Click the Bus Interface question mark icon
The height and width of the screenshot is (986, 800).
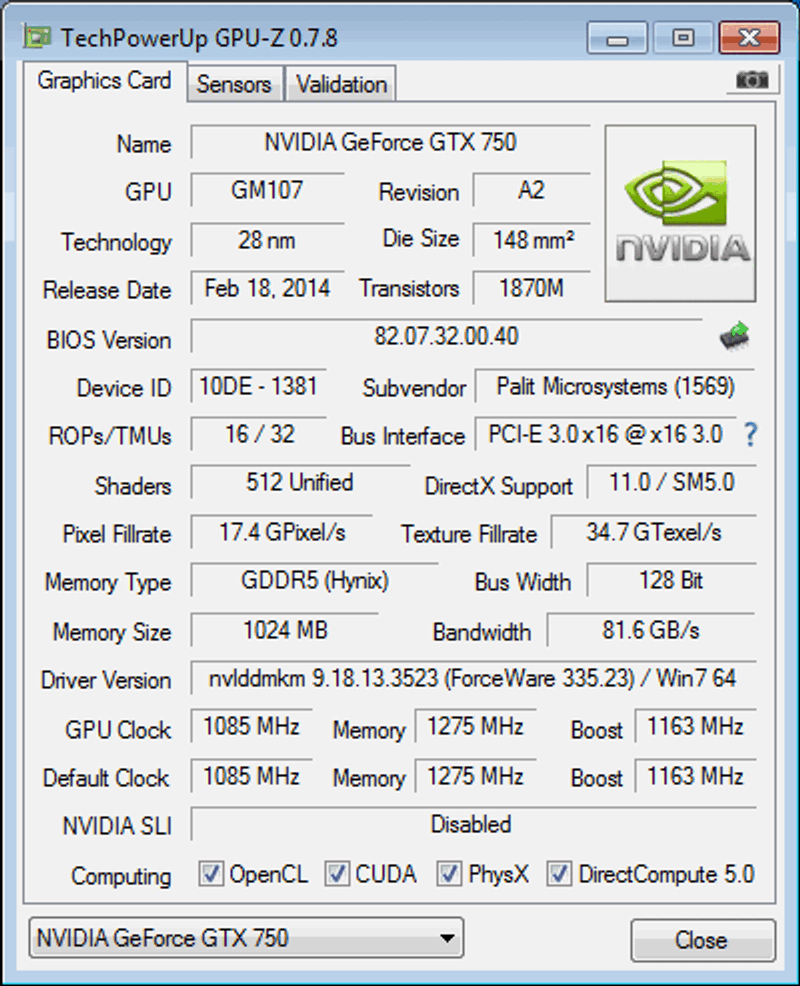(x=750, y=435)
